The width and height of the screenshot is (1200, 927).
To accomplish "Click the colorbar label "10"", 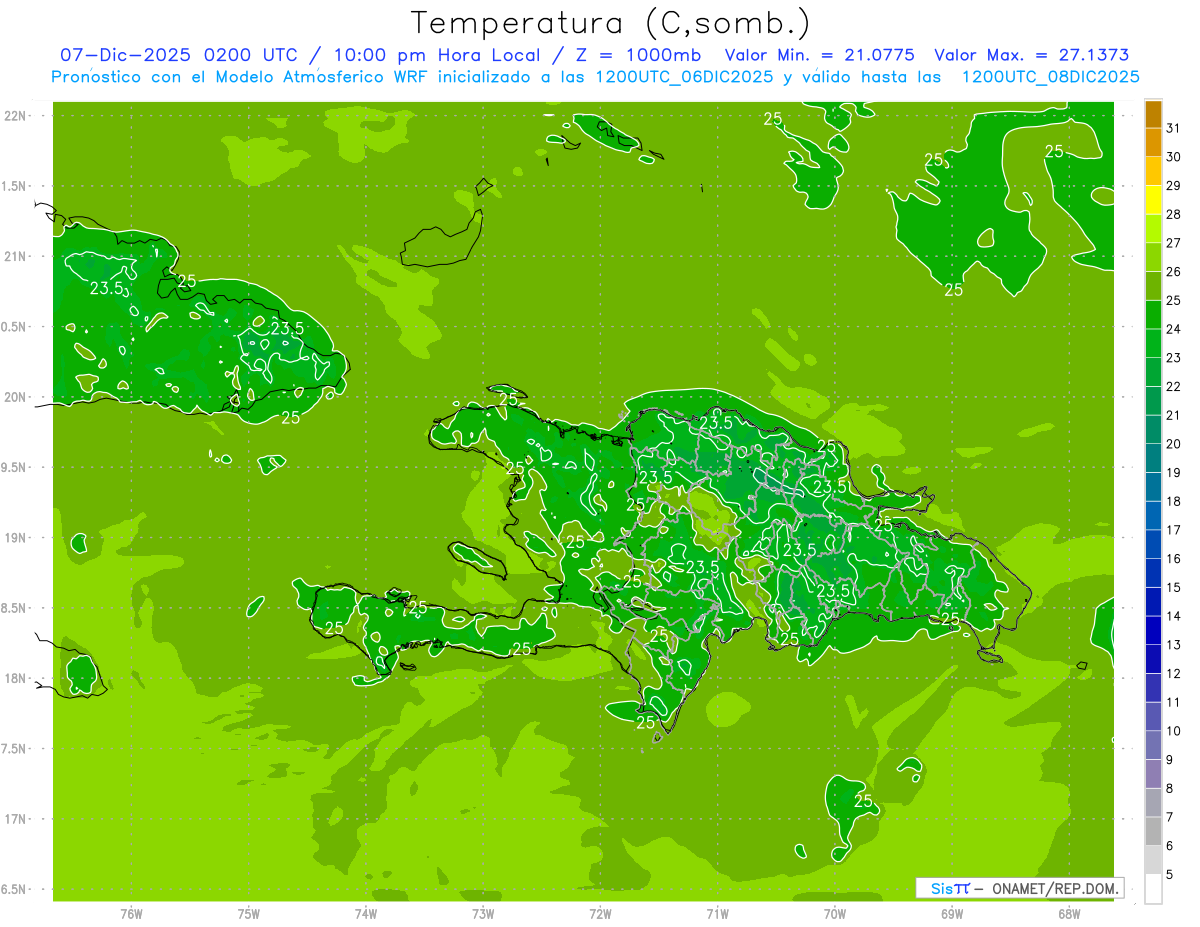I will (x=1173, y=731).
